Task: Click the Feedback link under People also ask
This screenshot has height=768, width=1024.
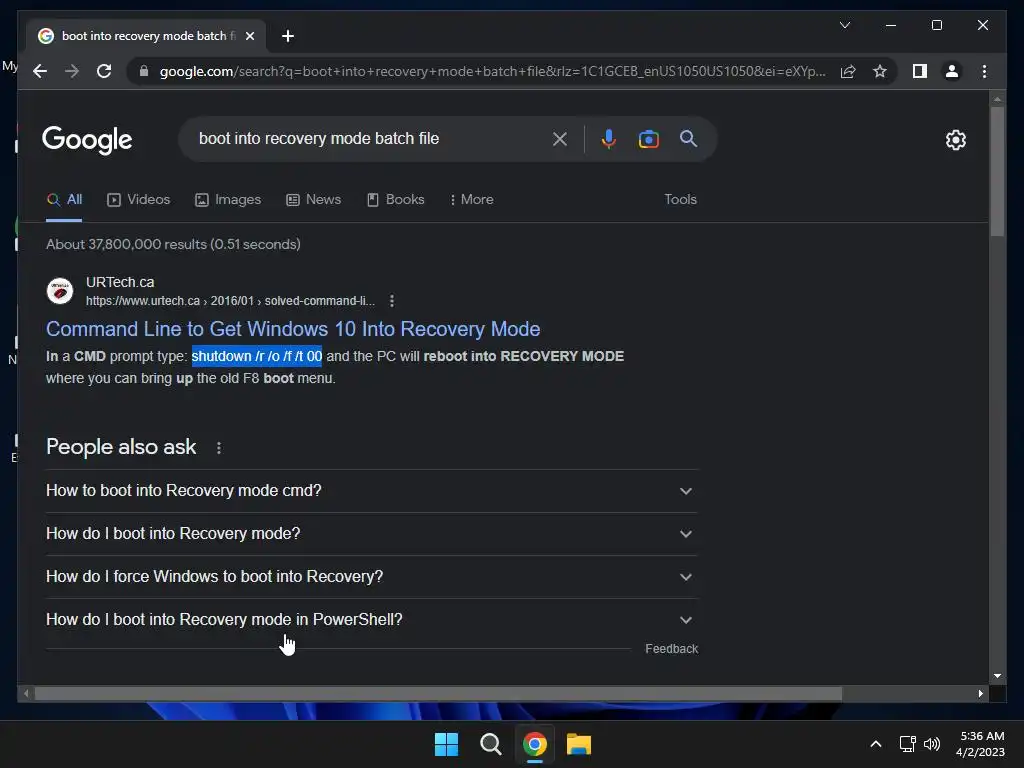Action: pos(671,648)
